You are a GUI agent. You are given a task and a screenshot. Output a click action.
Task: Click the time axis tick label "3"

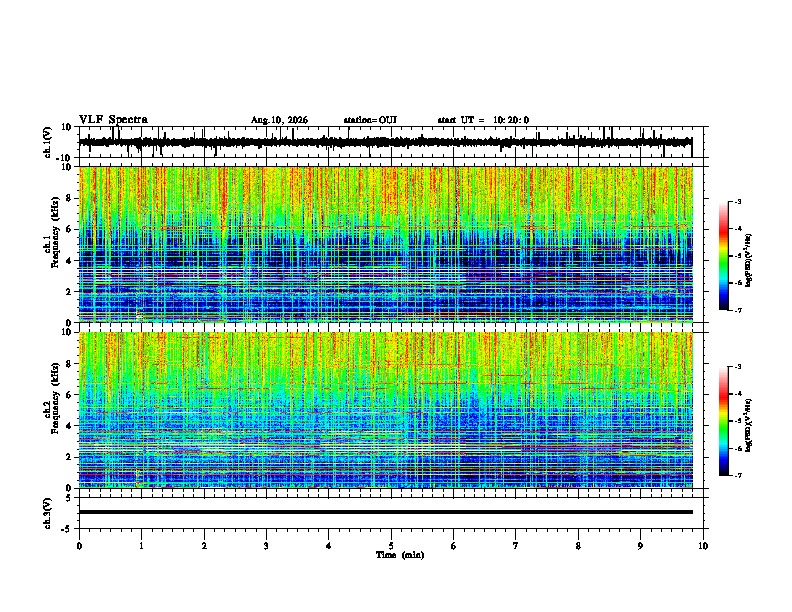coord(266,546)
